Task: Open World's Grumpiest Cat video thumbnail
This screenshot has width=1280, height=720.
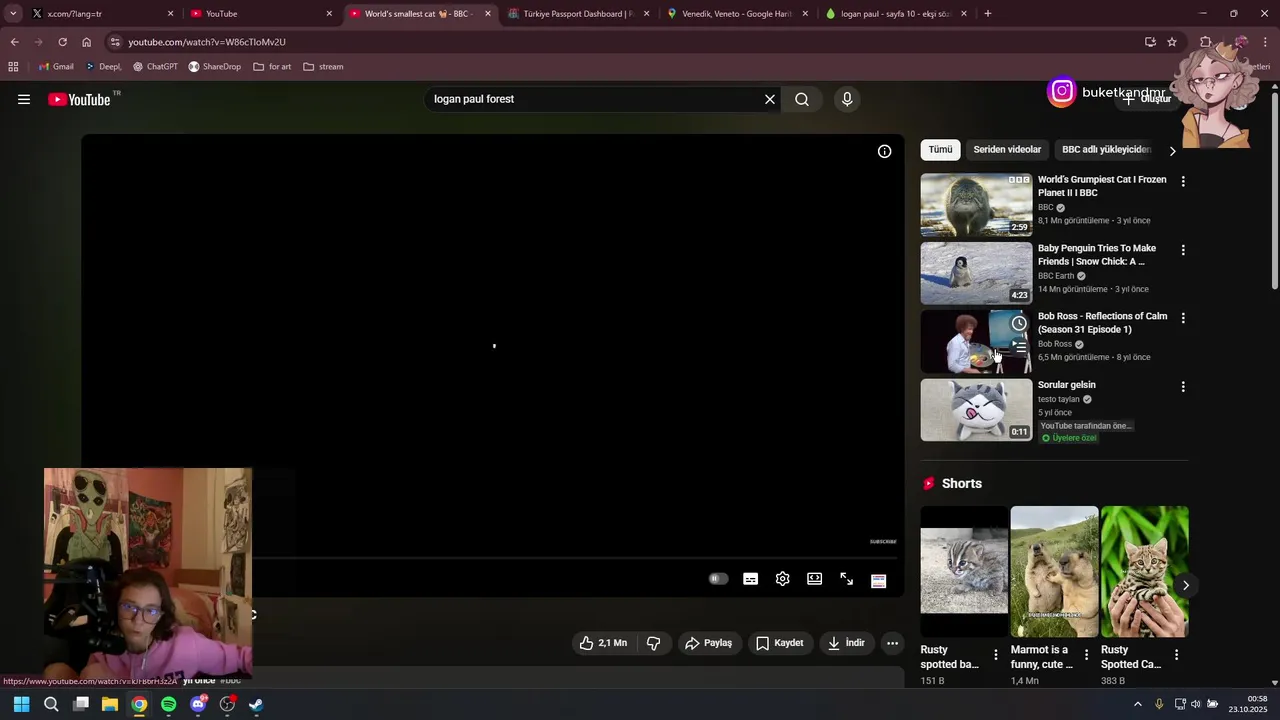Action: pyautogui.click(x=976, y=205)
